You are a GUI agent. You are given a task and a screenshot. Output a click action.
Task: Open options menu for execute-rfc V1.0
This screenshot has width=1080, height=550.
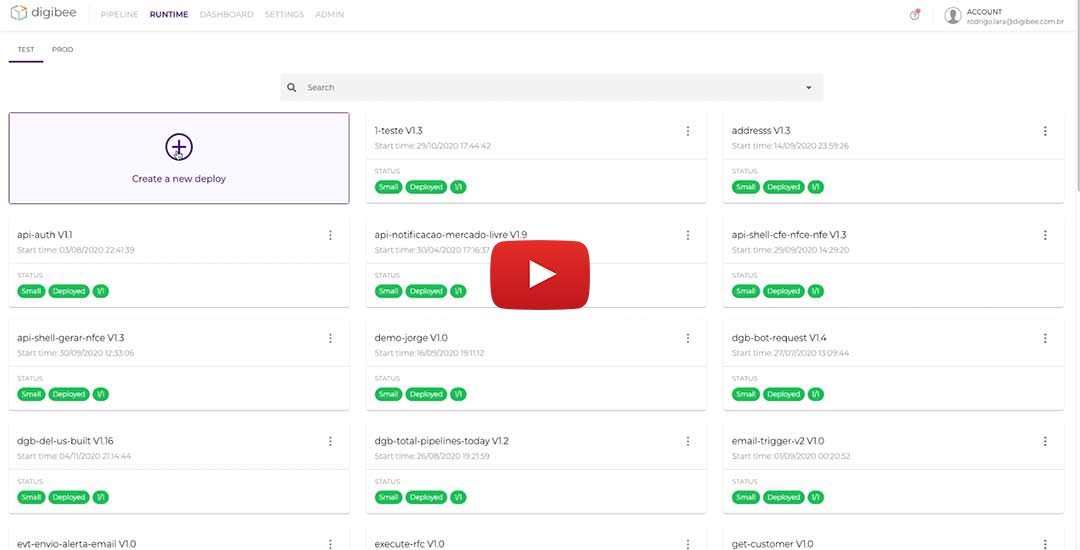(x=687, y=544)
